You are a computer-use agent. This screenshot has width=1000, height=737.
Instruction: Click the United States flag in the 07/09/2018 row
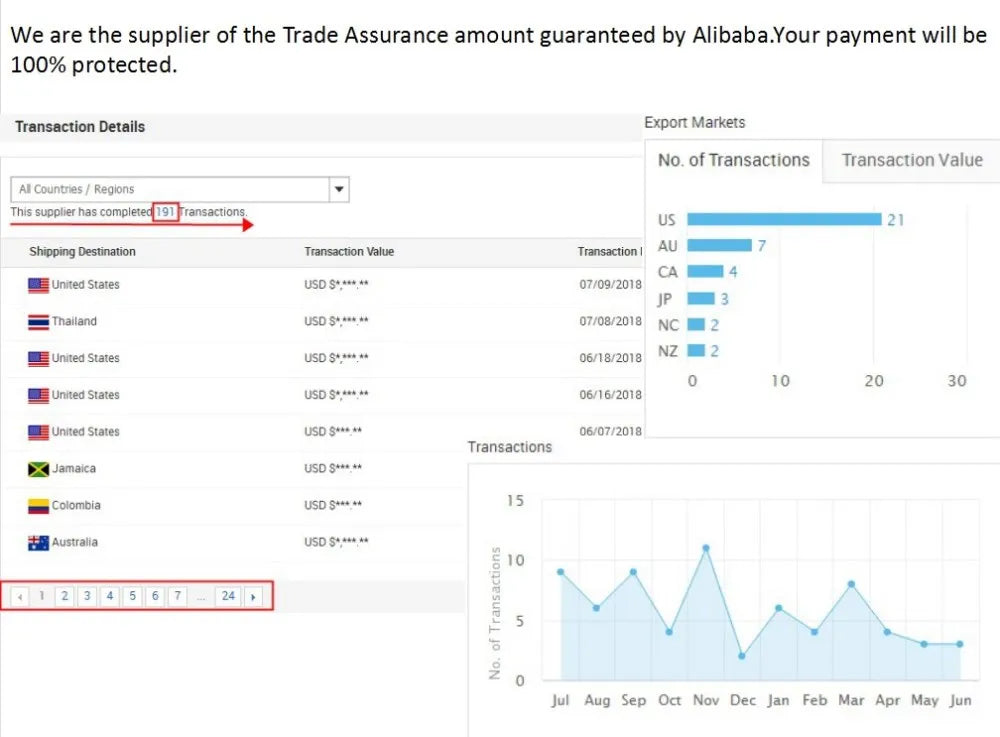click(38, 285)
